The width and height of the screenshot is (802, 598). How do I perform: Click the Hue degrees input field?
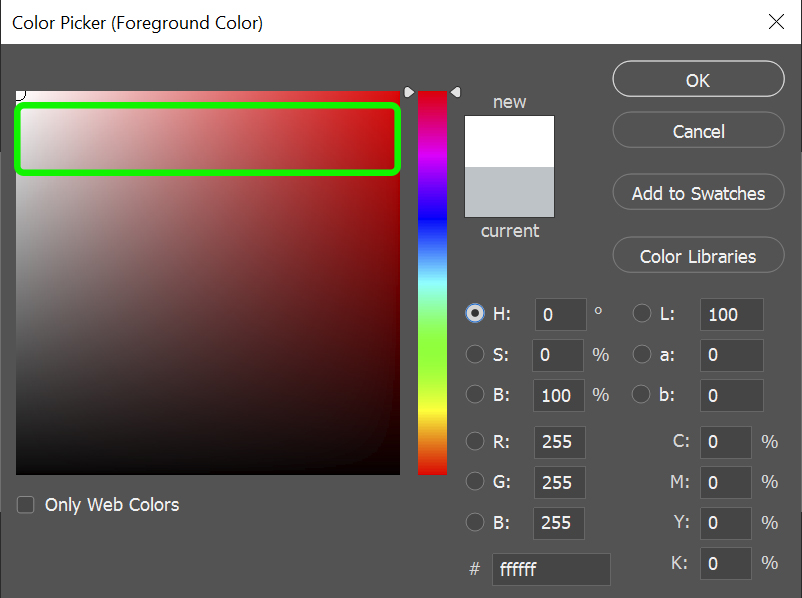pyautogui.click(x=560, y=314)
